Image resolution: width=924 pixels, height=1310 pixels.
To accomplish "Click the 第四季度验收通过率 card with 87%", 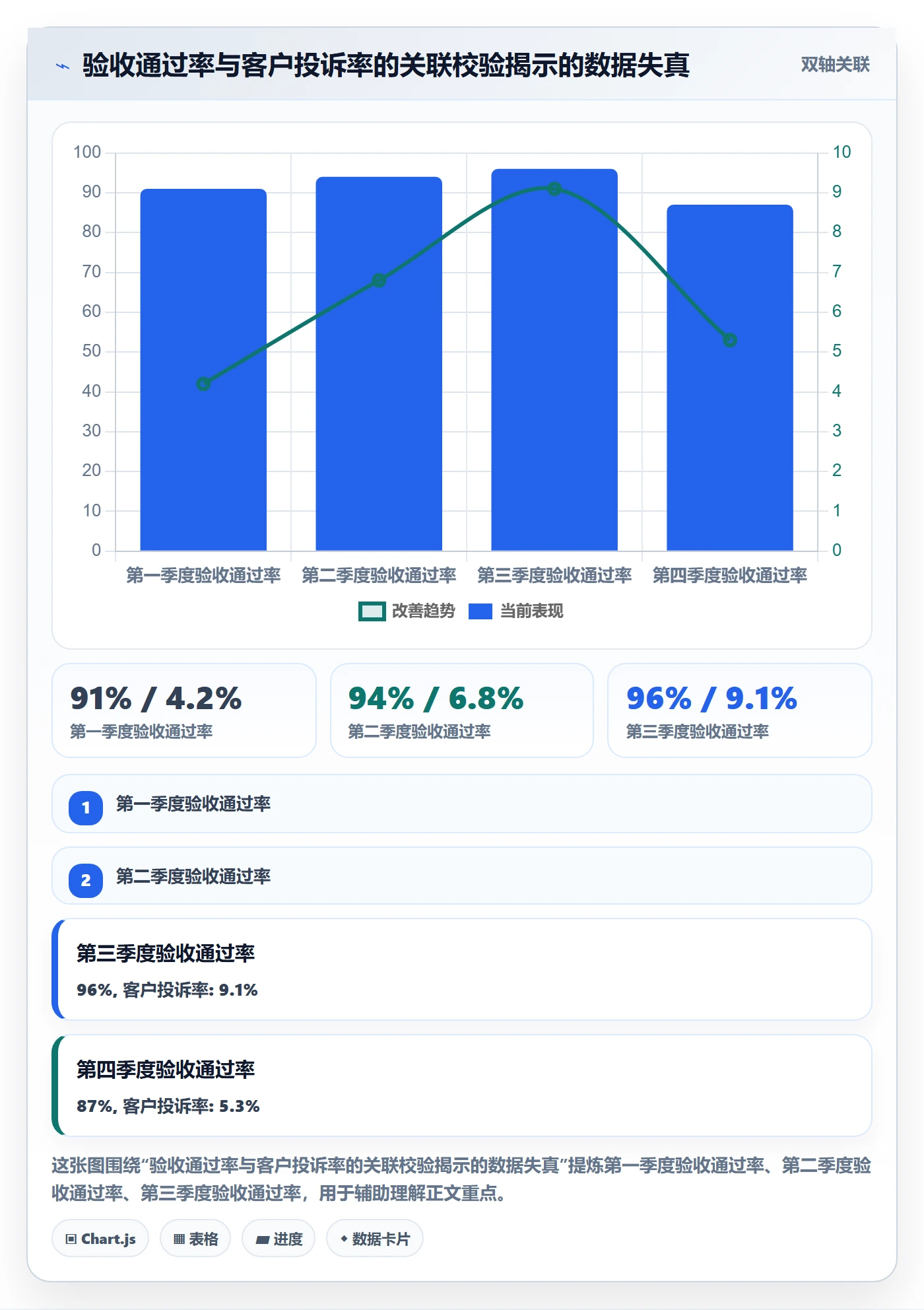I will coord(462,1086).
